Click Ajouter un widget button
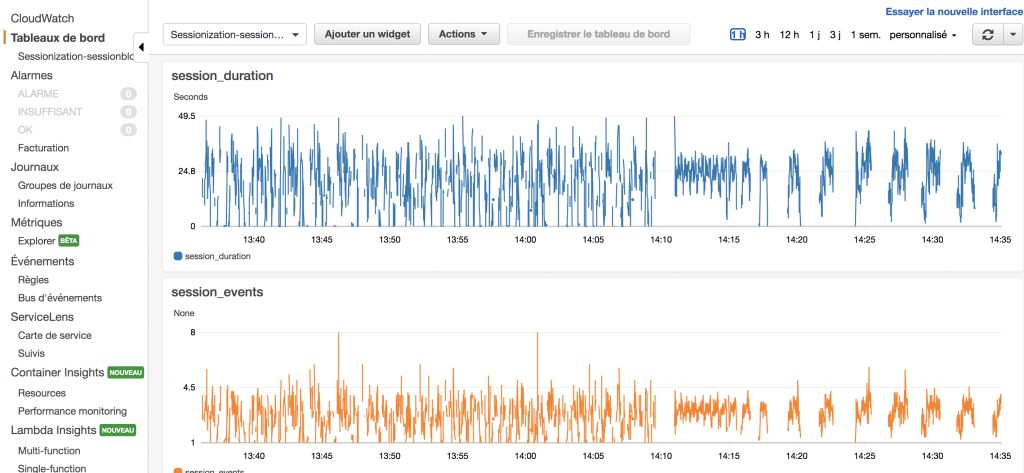Viewport: 1024px width, 473px height. coord(368,34)
